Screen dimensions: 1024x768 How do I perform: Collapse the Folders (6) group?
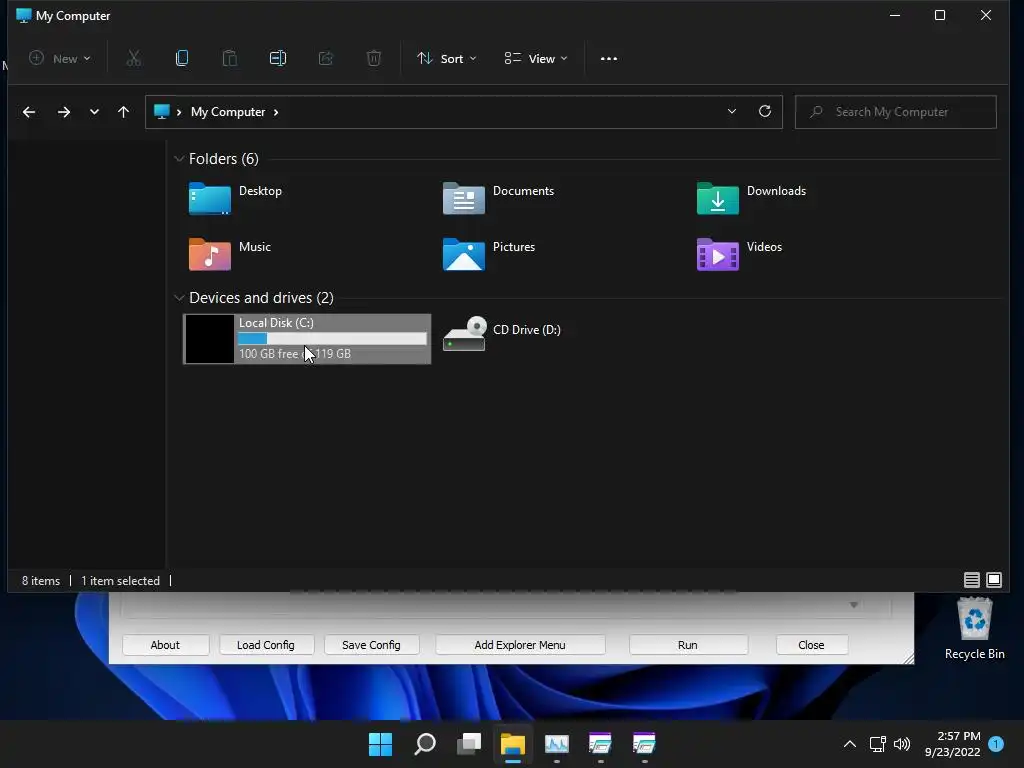coord(179,159)
